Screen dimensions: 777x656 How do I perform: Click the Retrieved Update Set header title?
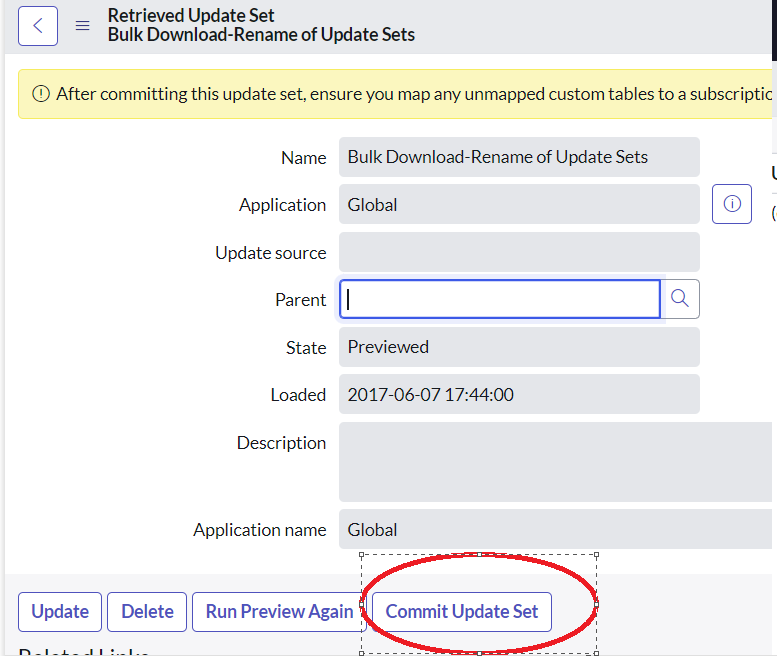[x=191, y=16]
